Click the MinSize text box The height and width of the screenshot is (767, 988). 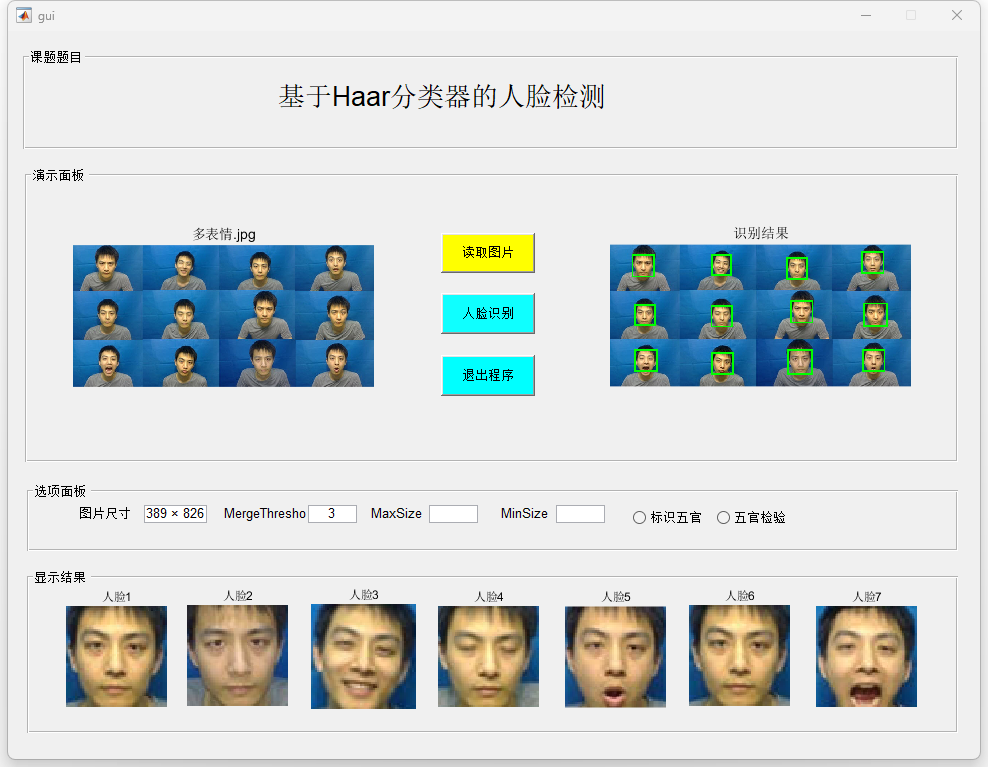coord(580,514)
